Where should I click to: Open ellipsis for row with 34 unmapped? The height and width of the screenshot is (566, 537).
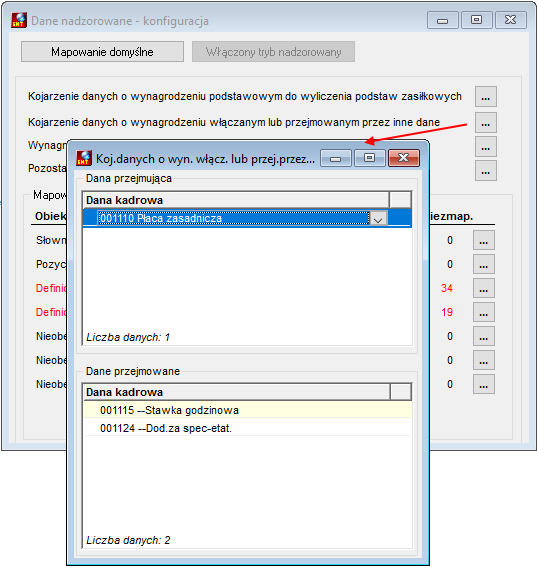[x=484, y=288]
